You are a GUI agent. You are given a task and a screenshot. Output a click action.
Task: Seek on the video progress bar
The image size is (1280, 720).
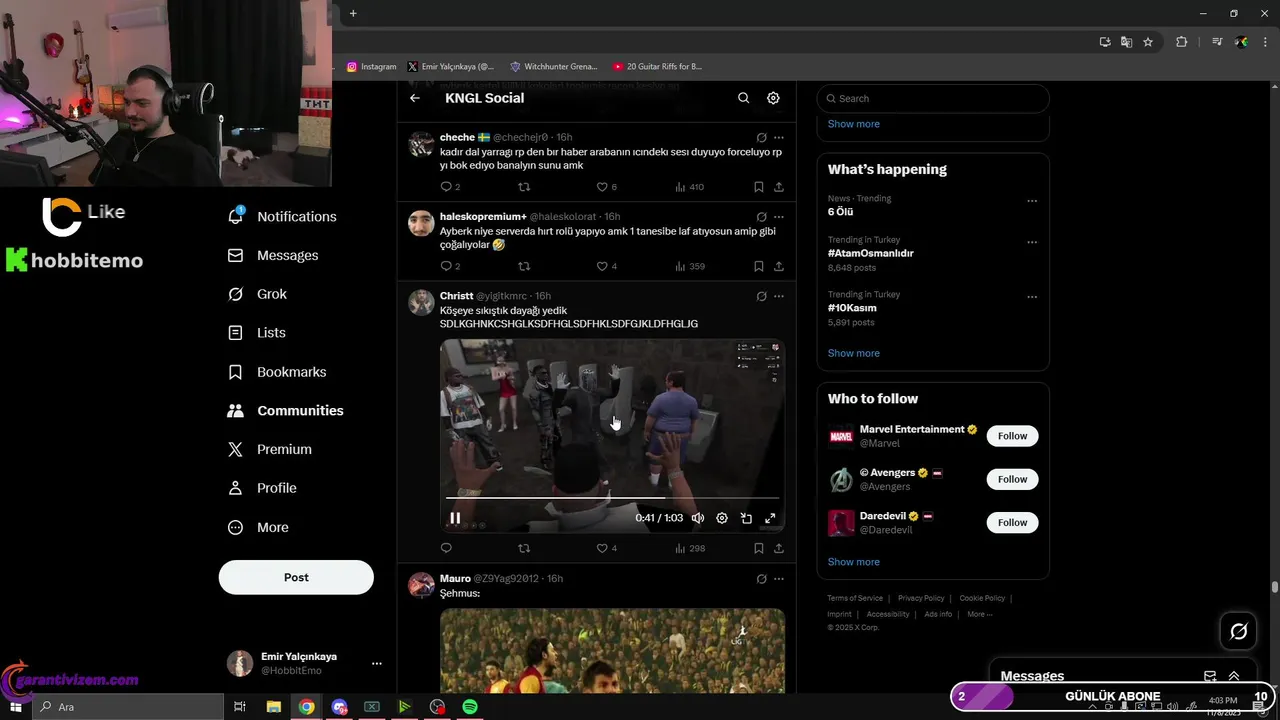click(612, 497)
